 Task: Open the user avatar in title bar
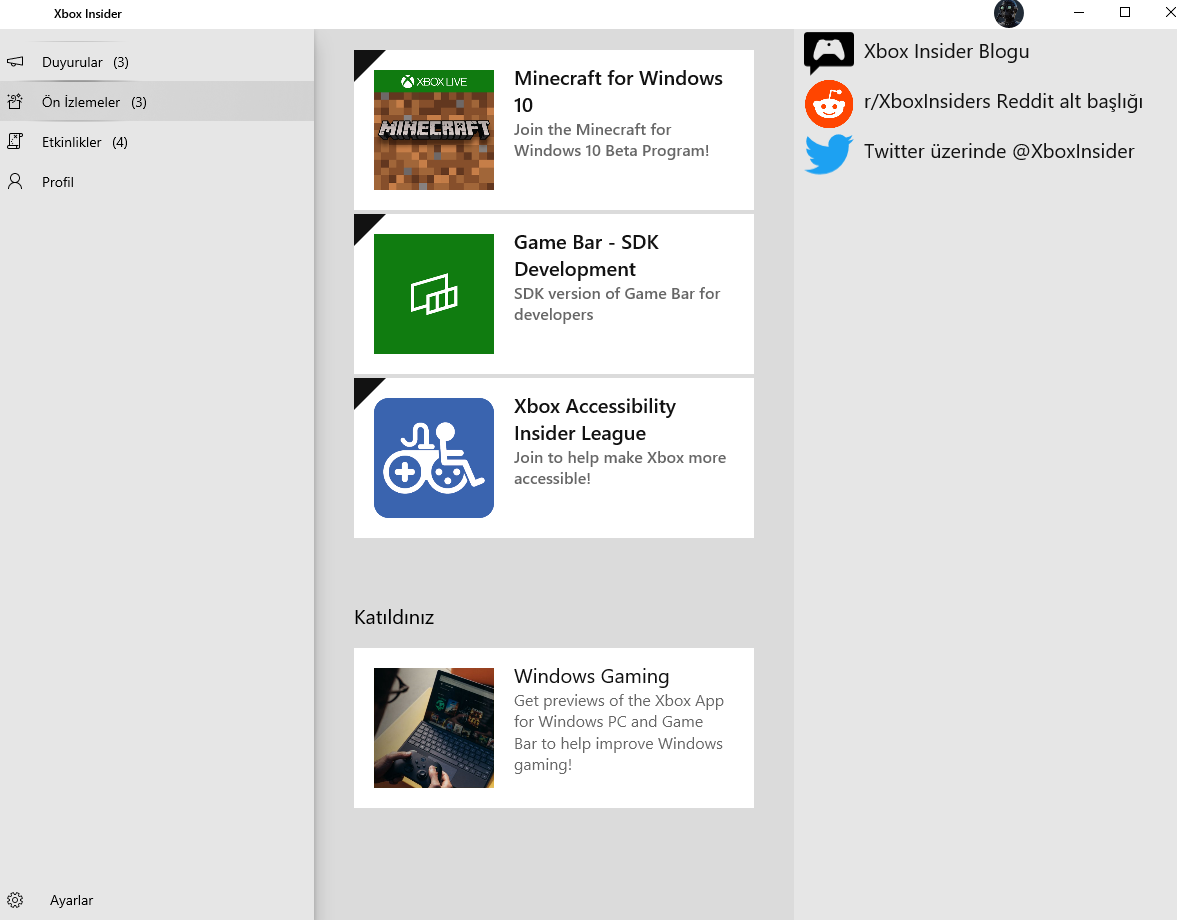click(x=1008, y=14)
